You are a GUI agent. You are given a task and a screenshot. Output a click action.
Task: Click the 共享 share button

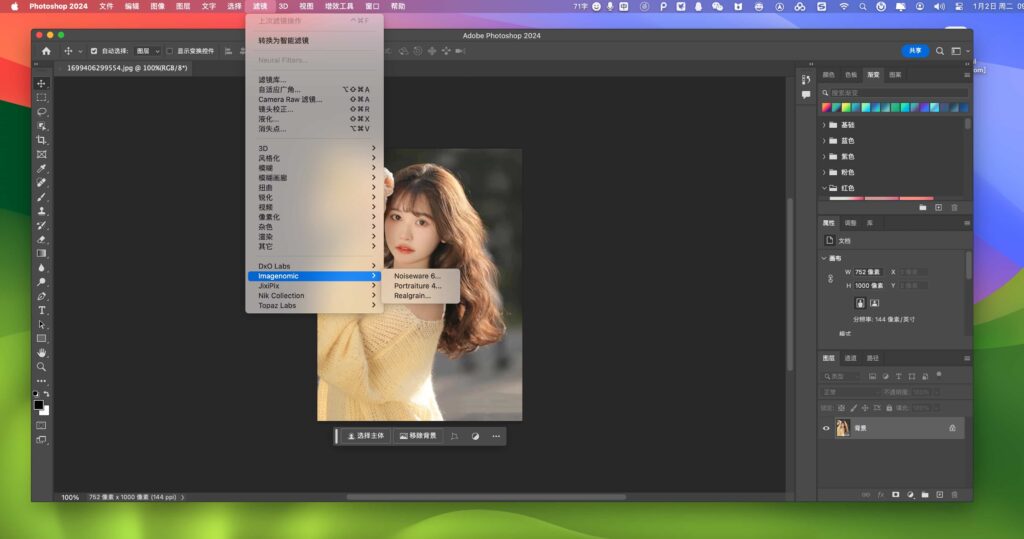(x=915, y=51)
